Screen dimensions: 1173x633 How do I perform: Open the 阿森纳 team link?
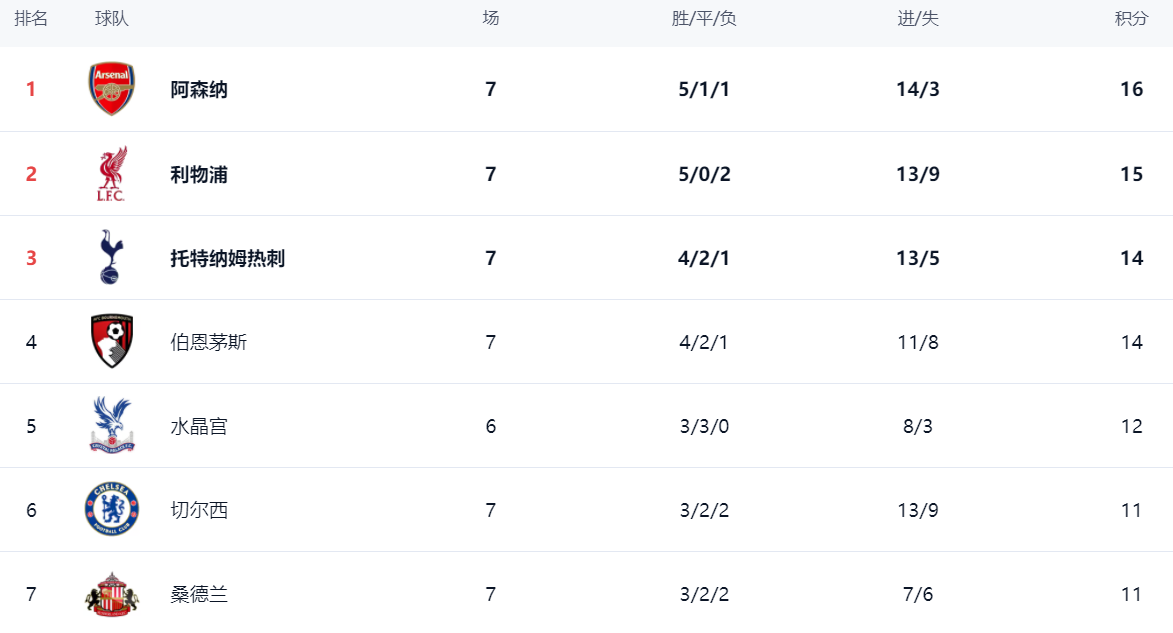pyautogui.click(x=199, y=89)
